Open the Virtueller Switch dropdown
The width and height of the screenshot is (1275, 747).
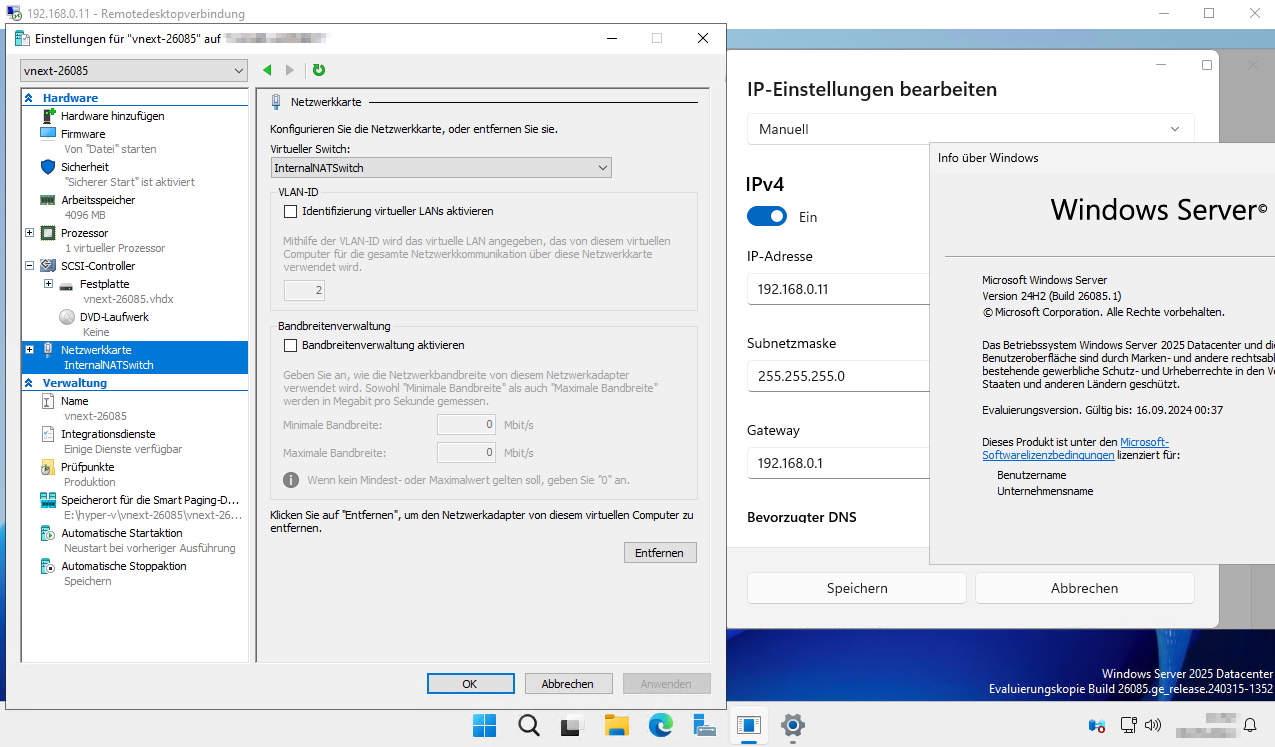[x=441, y=168]
